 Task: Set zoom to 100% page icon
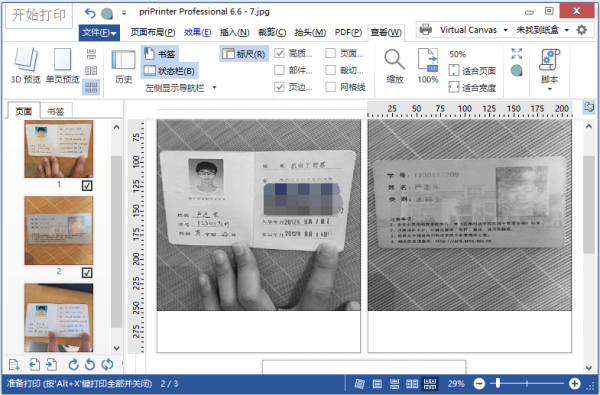[428, 66]
